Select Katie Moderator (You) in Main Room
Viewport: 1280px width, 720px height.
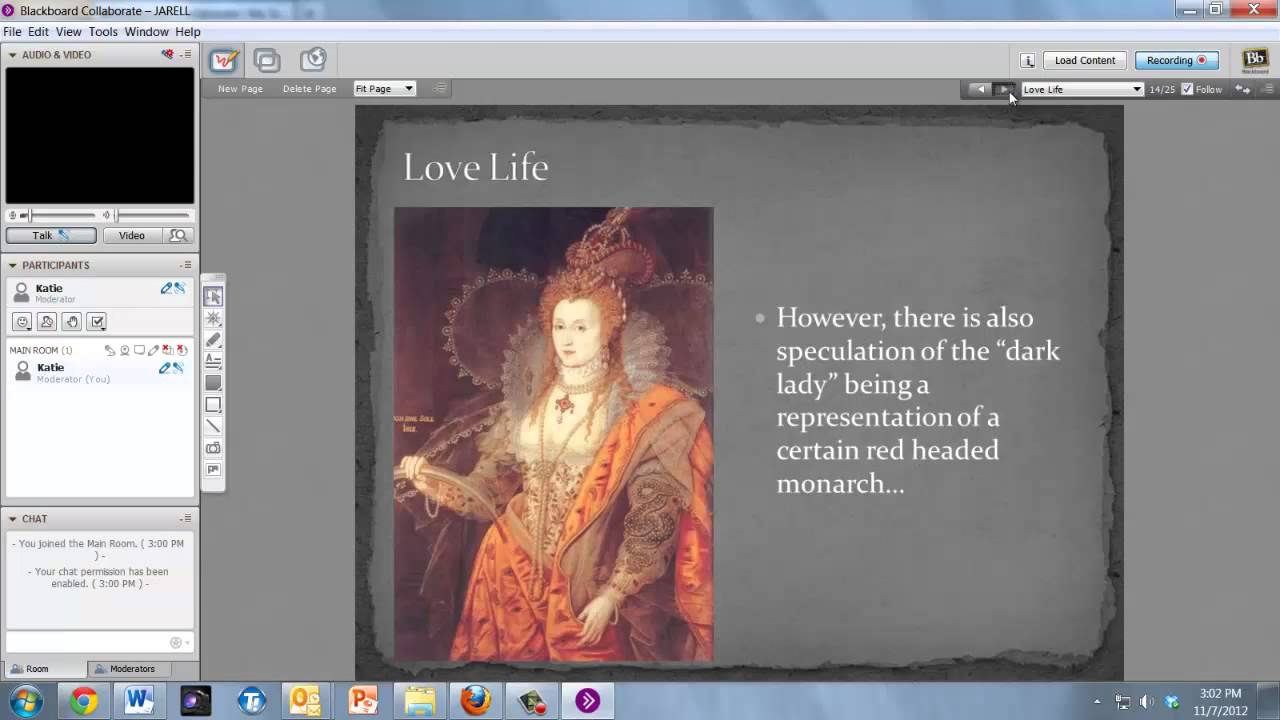[x=99, y=372]
